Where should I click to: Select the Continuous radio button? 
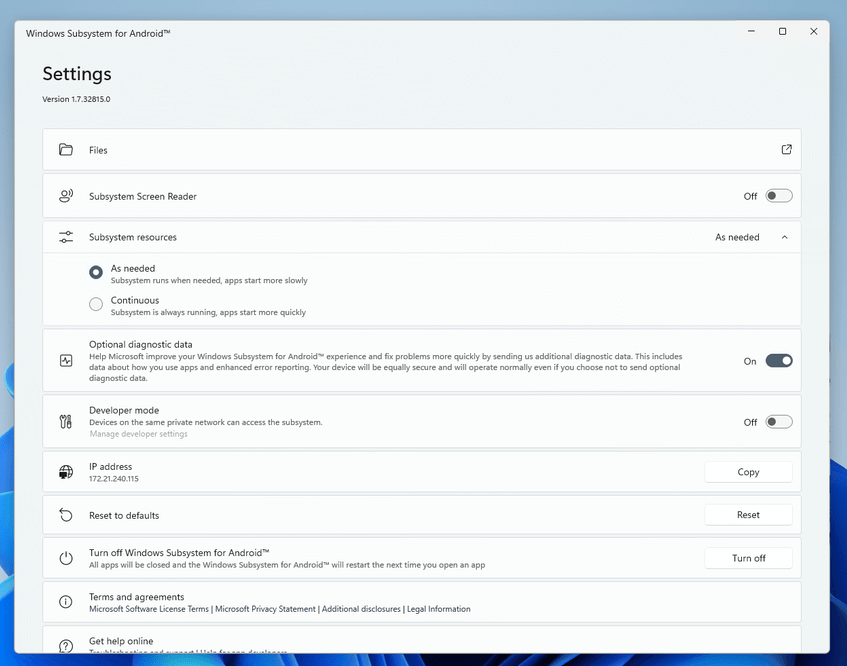tap(96, 304)
